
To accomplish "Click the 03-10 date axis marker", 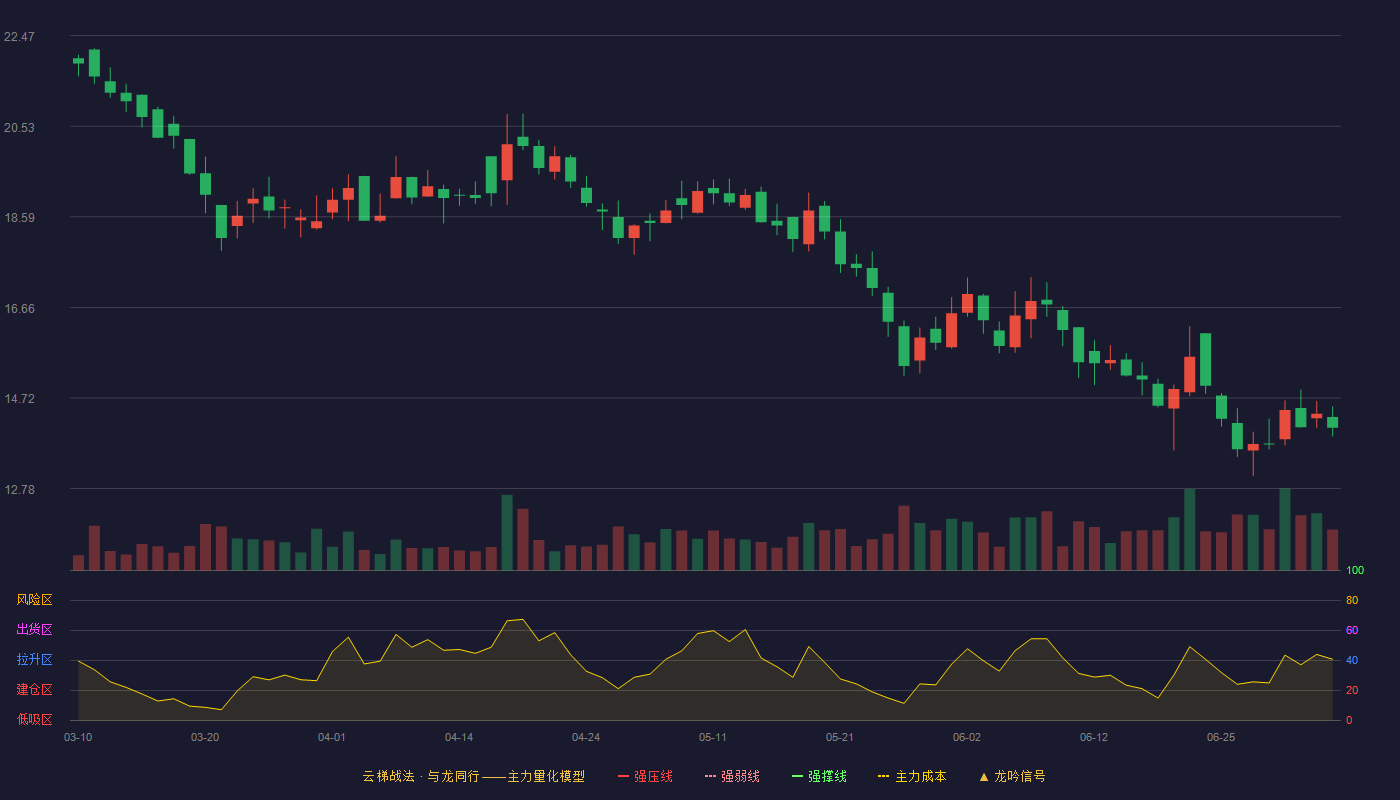I will coord(78,737).
